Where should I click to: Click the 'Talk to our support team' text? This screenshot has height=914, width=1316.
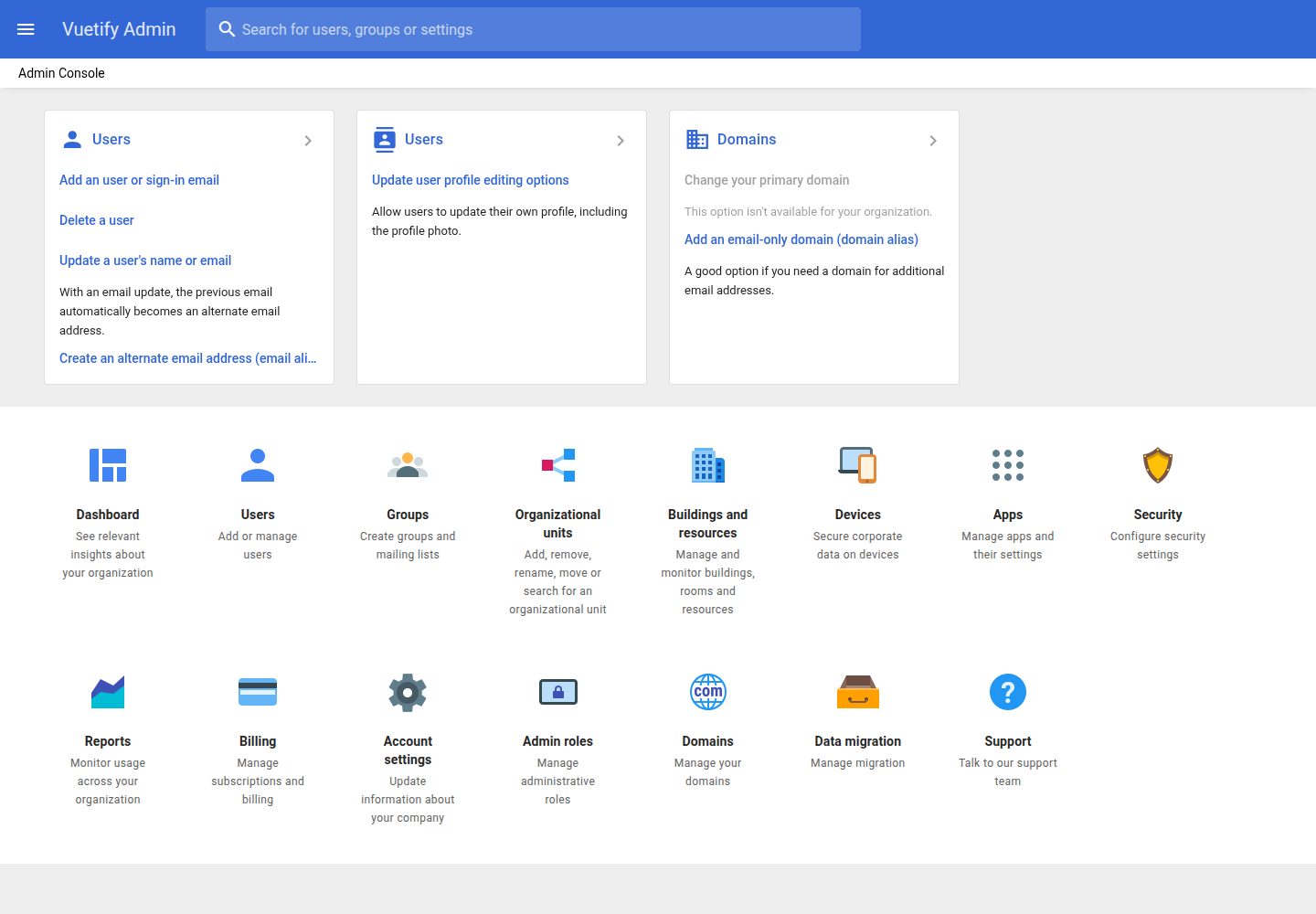click(1008, 772)
